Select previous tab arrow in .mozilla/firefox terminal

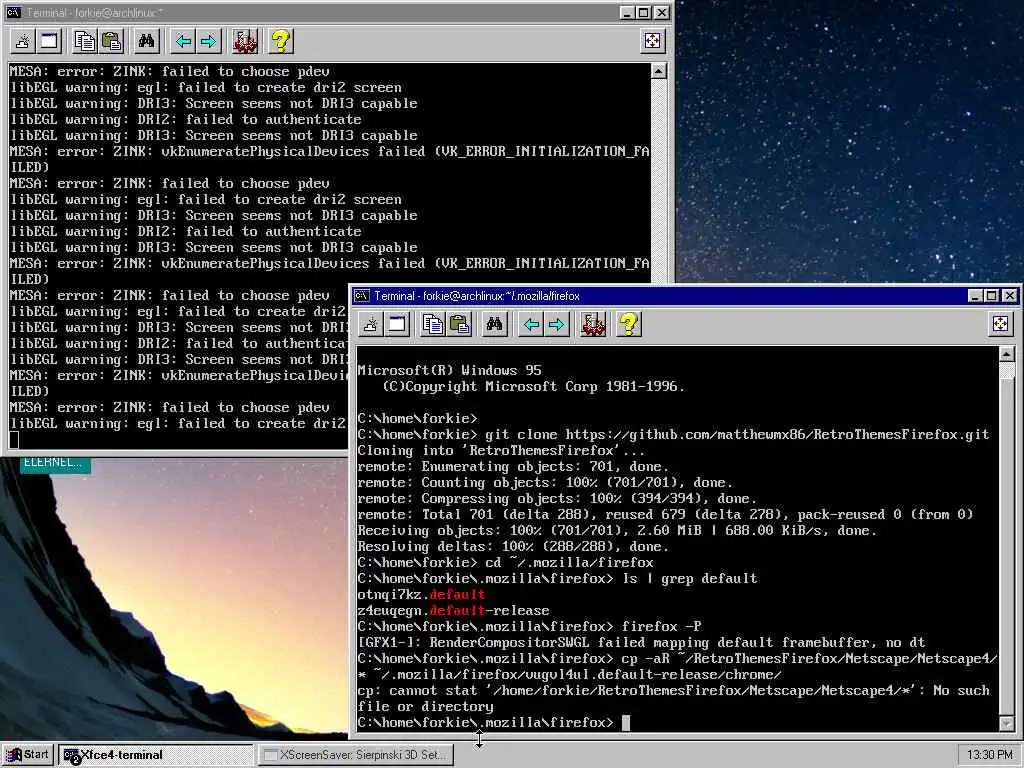pos(531,325)
